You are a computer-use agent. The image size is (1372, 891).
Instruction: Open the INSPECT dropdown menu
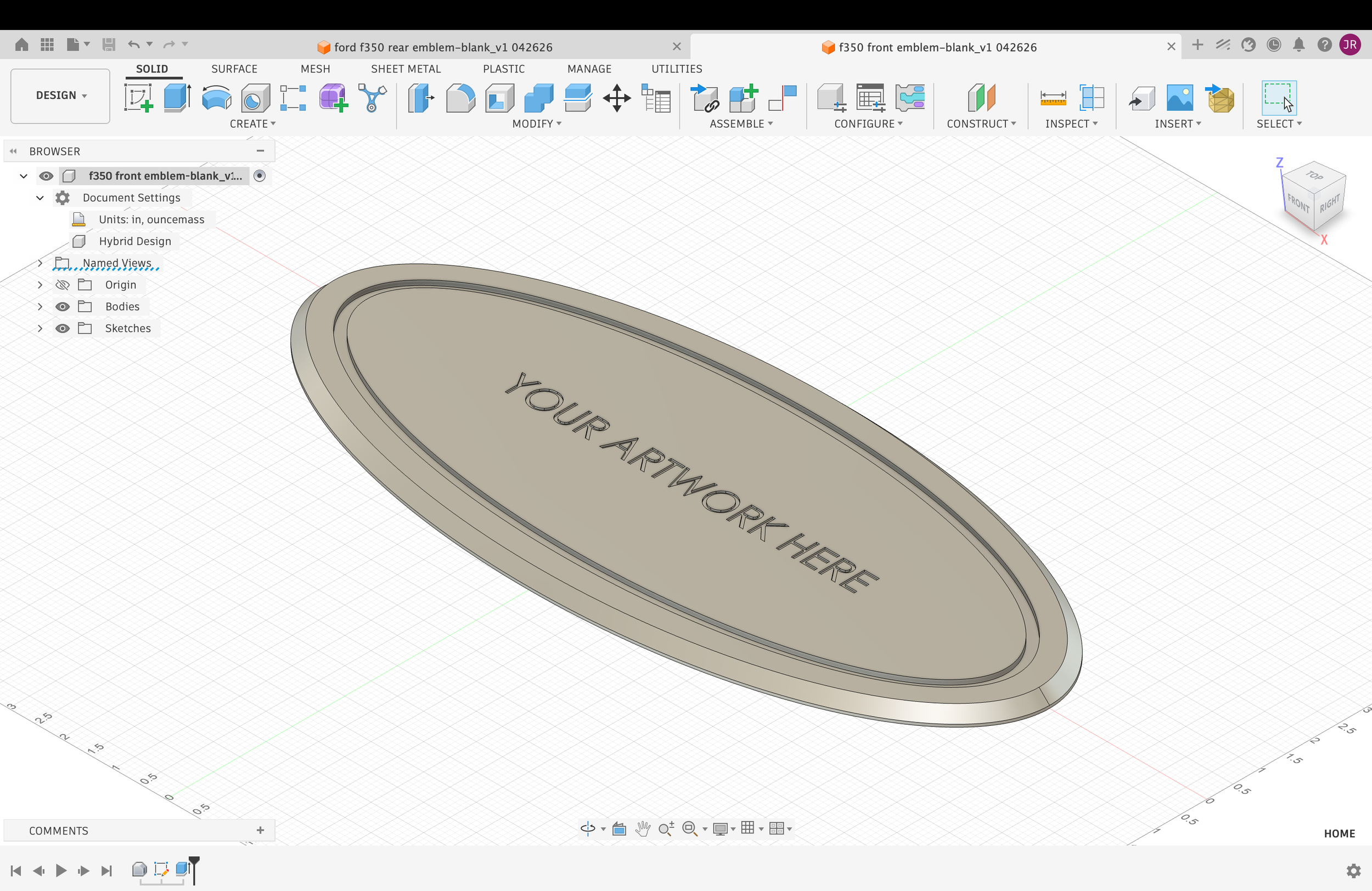1072,124
